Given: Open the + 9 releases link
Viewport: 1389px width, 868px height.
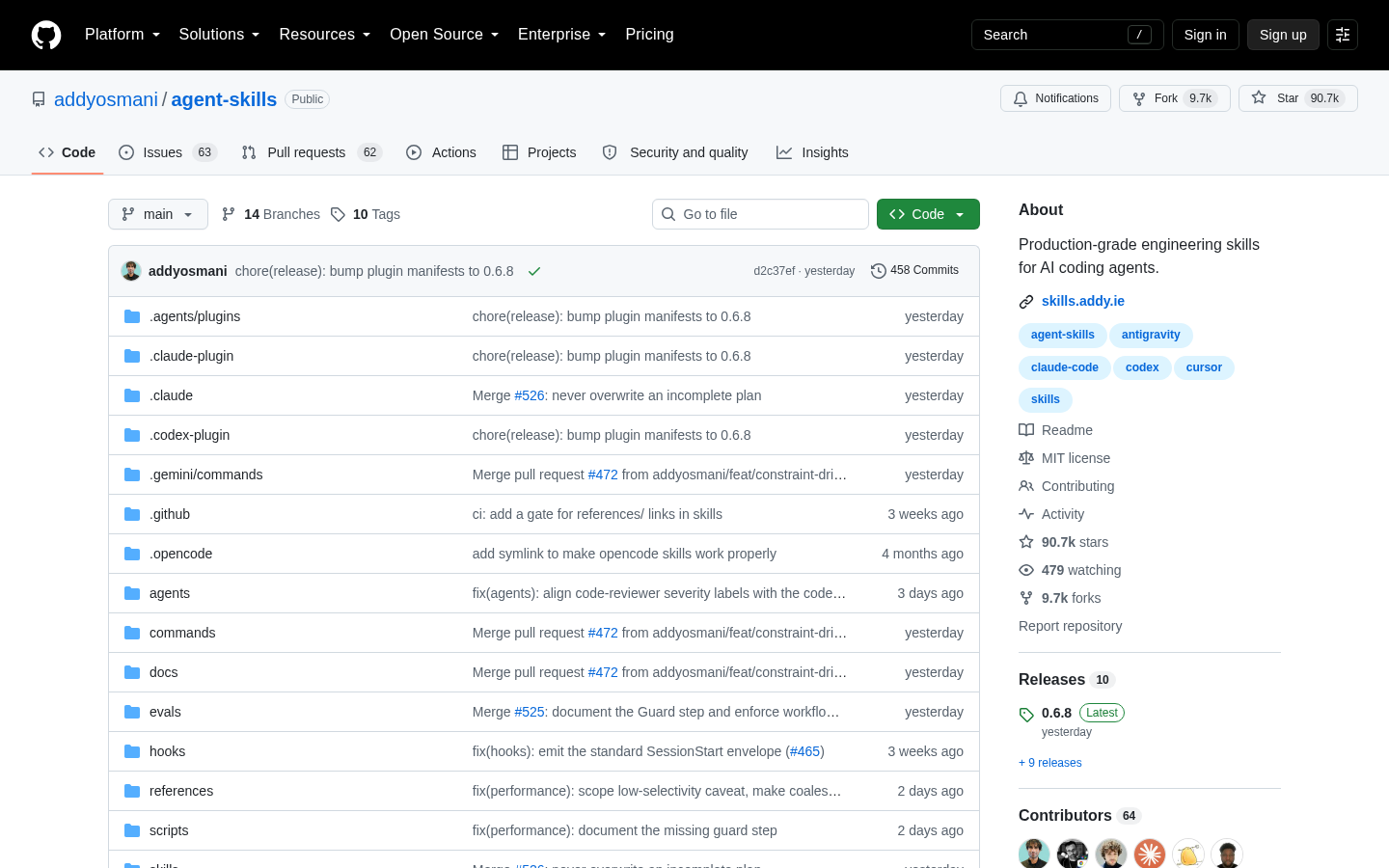Looking at the screenshot, I should (x=1050, y=763).
